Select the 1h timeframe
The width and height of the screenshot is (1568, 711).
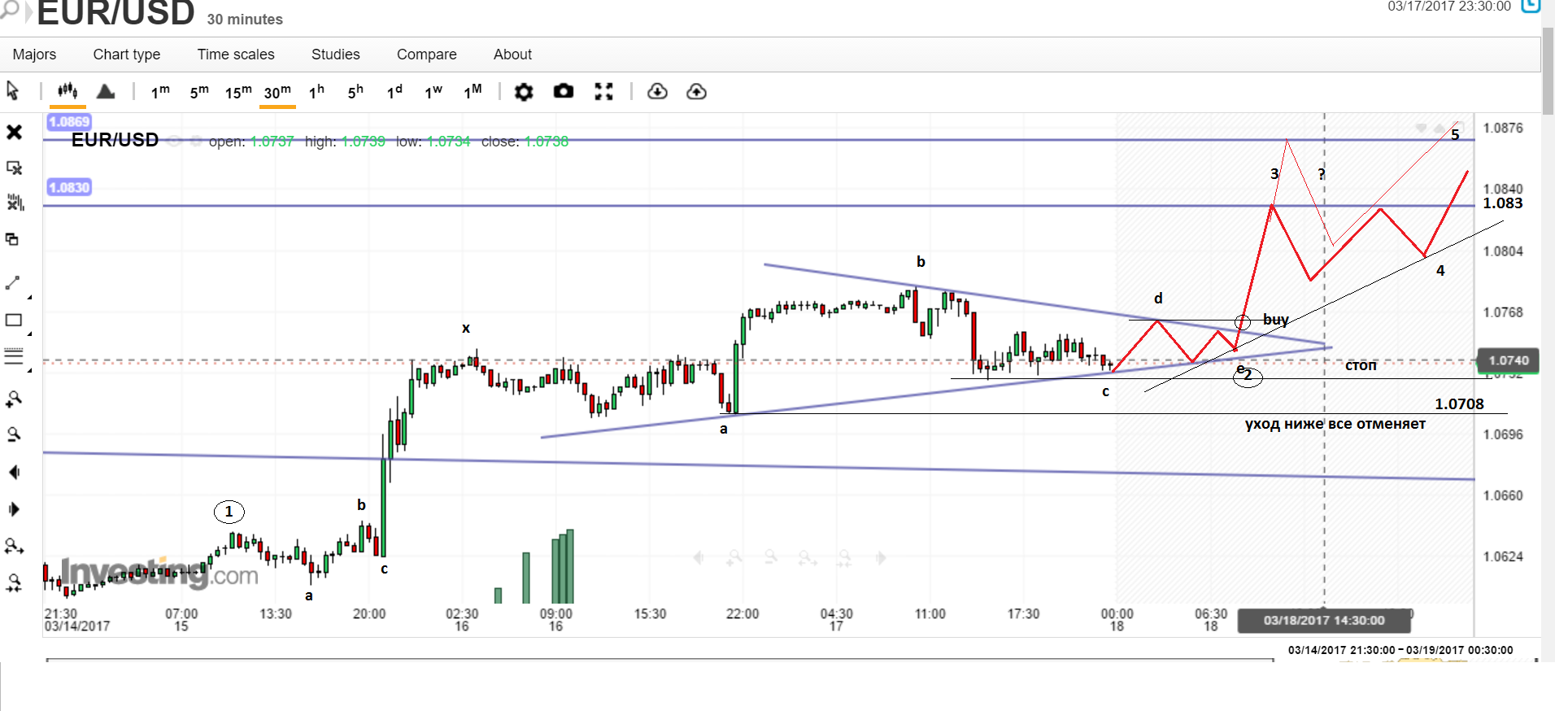point(316,92)
